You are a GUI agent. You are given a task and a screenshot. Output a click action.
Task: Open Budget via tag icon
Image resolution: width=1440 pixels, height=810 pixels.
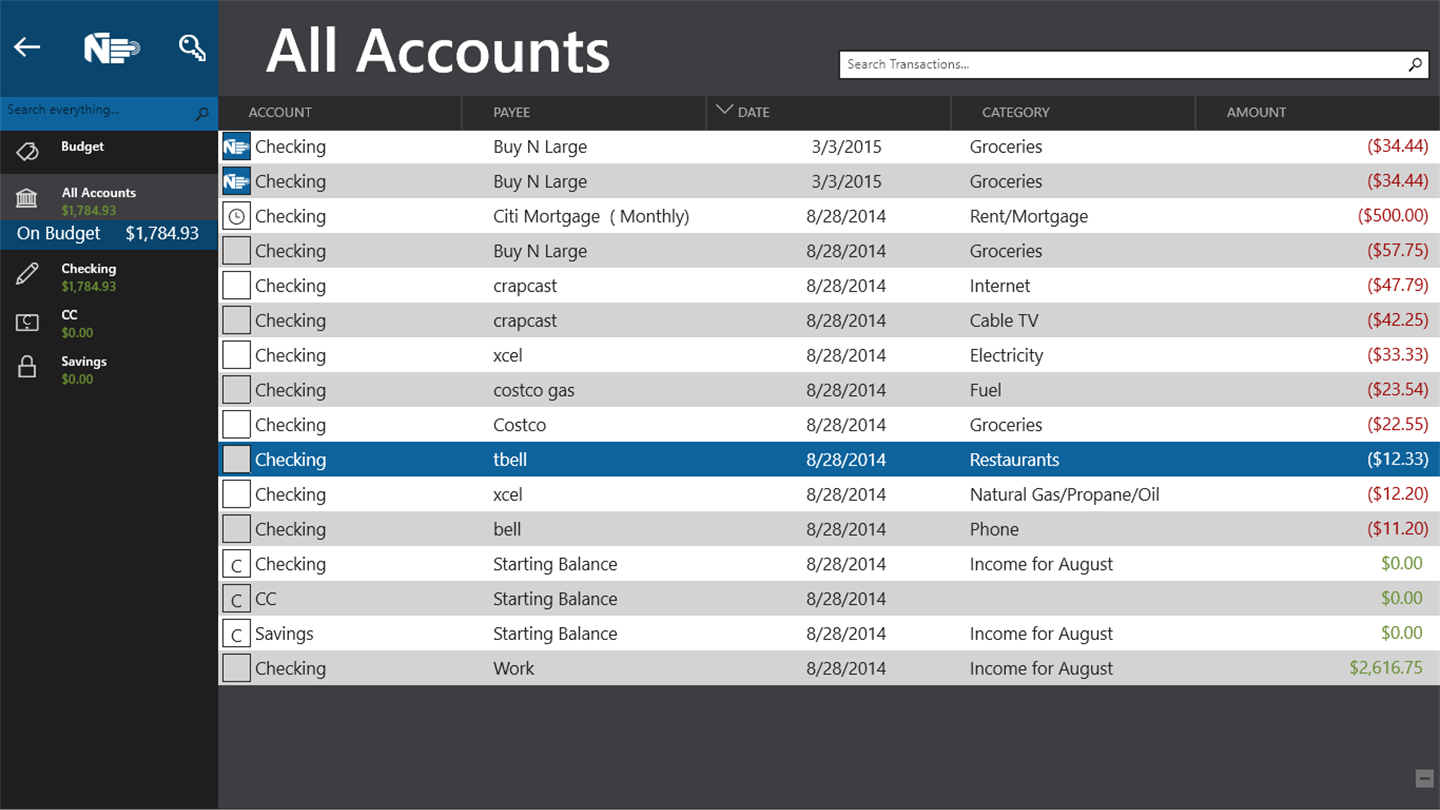pyautogui.click(x=27, y=151)
